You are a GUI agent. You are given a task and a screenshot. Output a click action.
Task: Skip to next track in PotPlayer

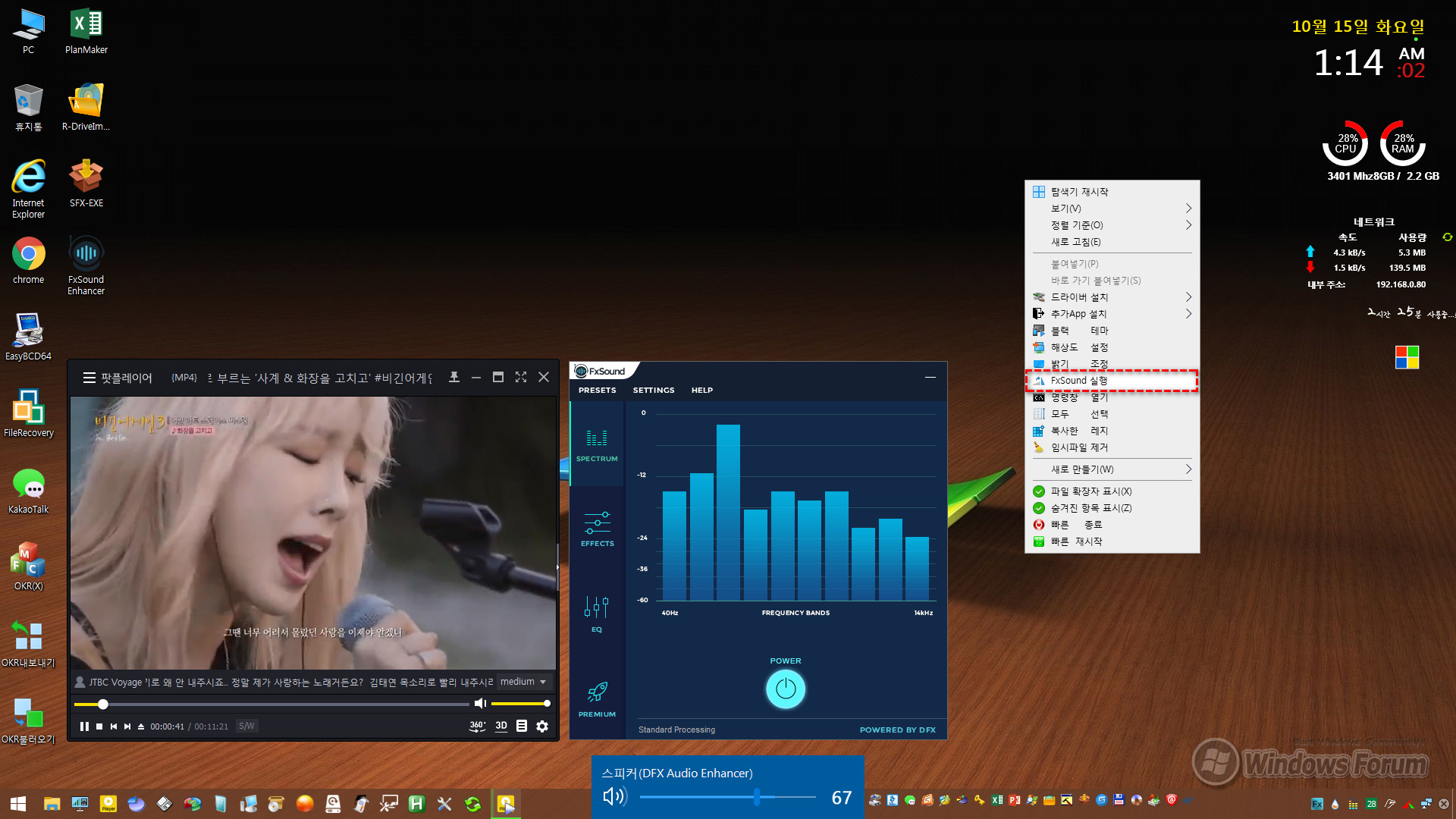pos(127,726)
